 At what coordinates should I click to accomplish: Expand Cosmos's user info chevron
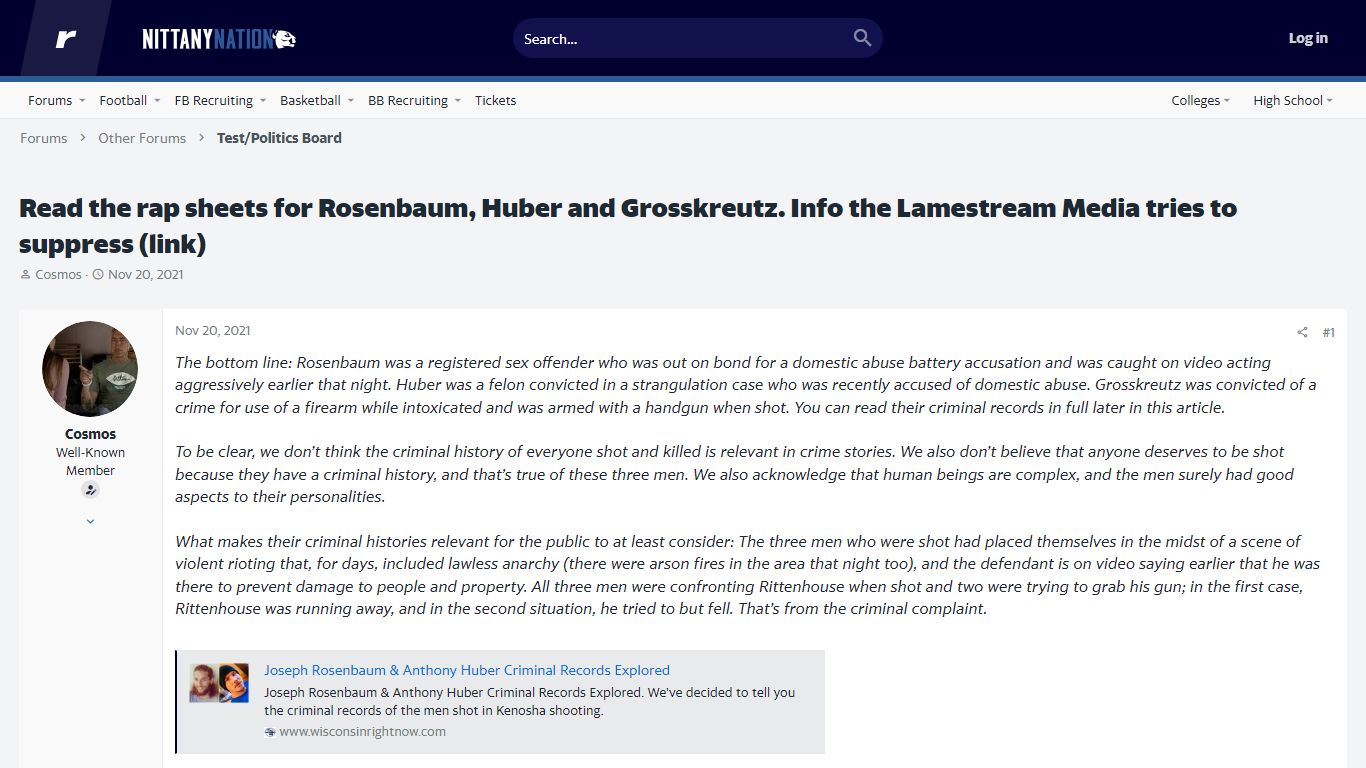(x=90, y=521)
